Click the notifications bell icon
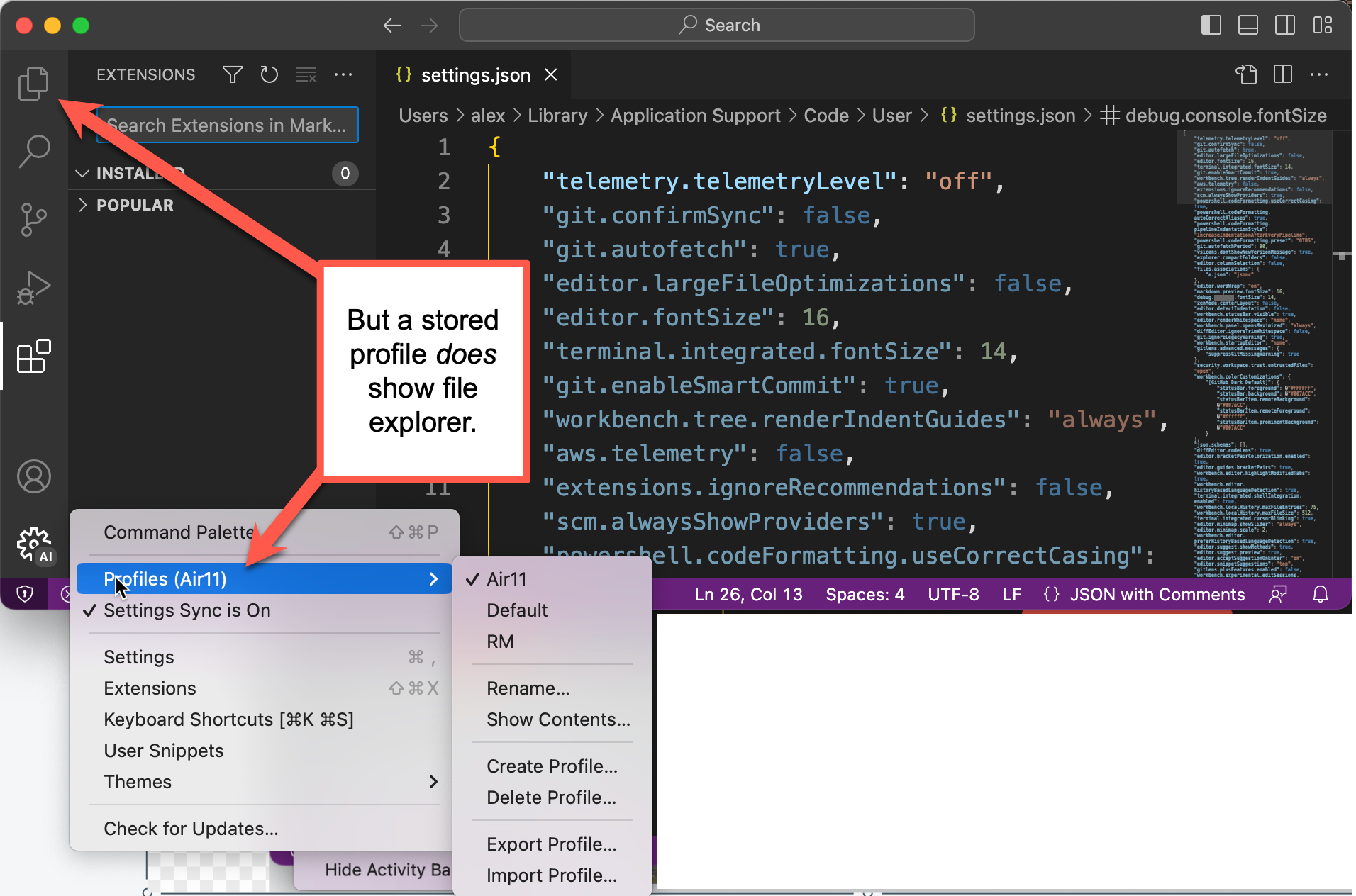The width and height of the screenshot is (1356, 896). 1321,594
